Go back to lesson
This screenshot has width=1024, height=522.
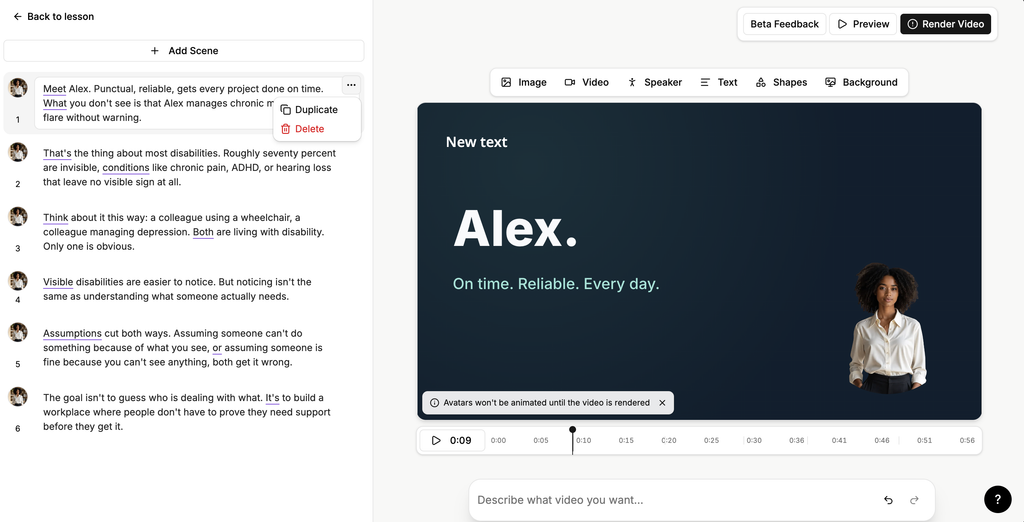pos(54,16)
